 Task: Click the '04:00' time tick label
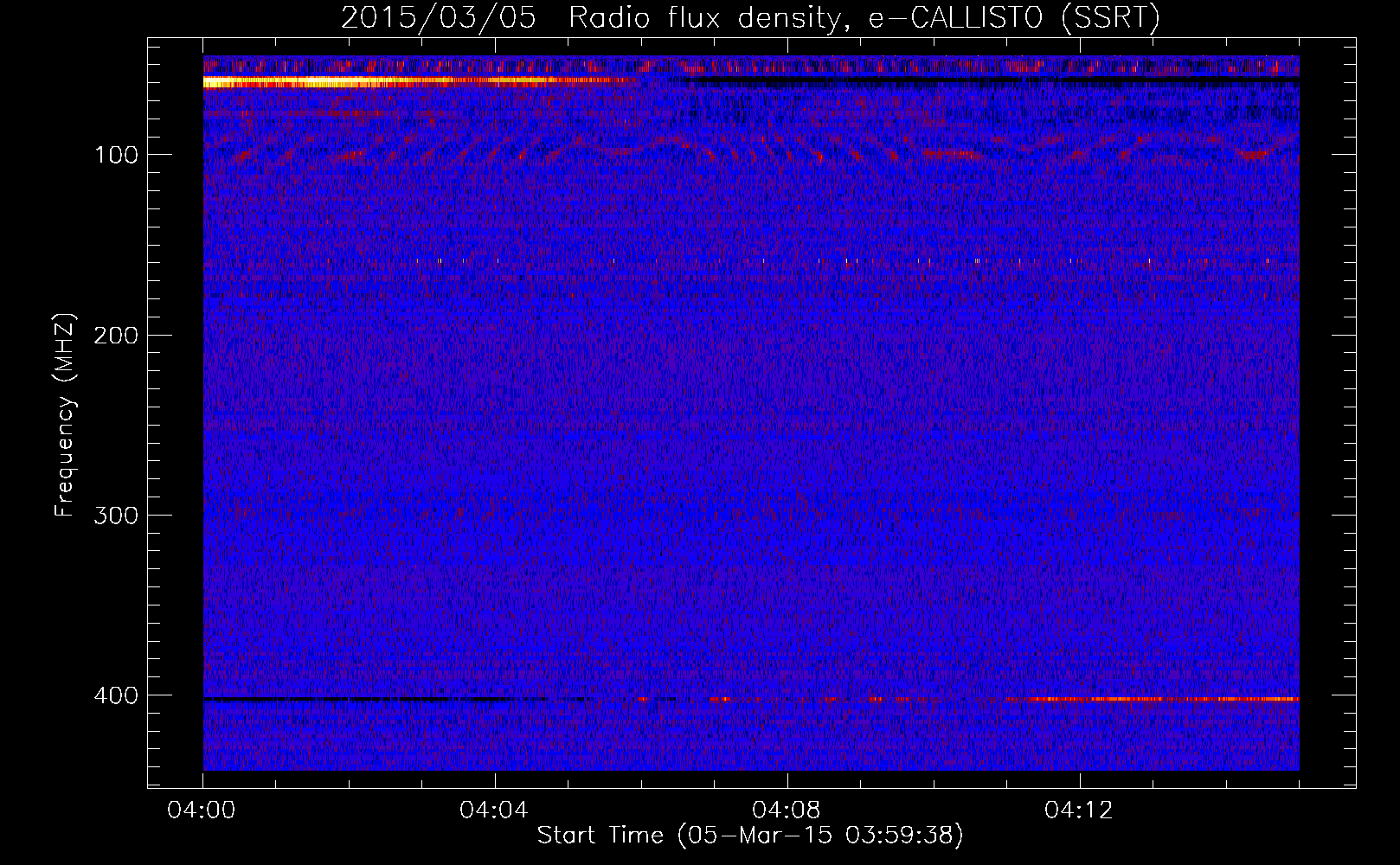(202, 811)
